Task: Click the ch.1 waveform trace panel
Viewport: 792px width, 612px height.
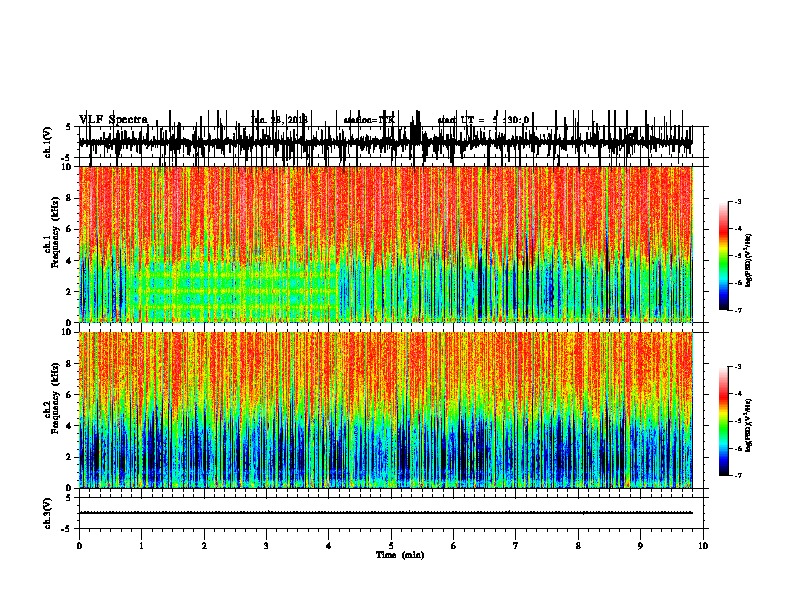Action: pos(391,142)
